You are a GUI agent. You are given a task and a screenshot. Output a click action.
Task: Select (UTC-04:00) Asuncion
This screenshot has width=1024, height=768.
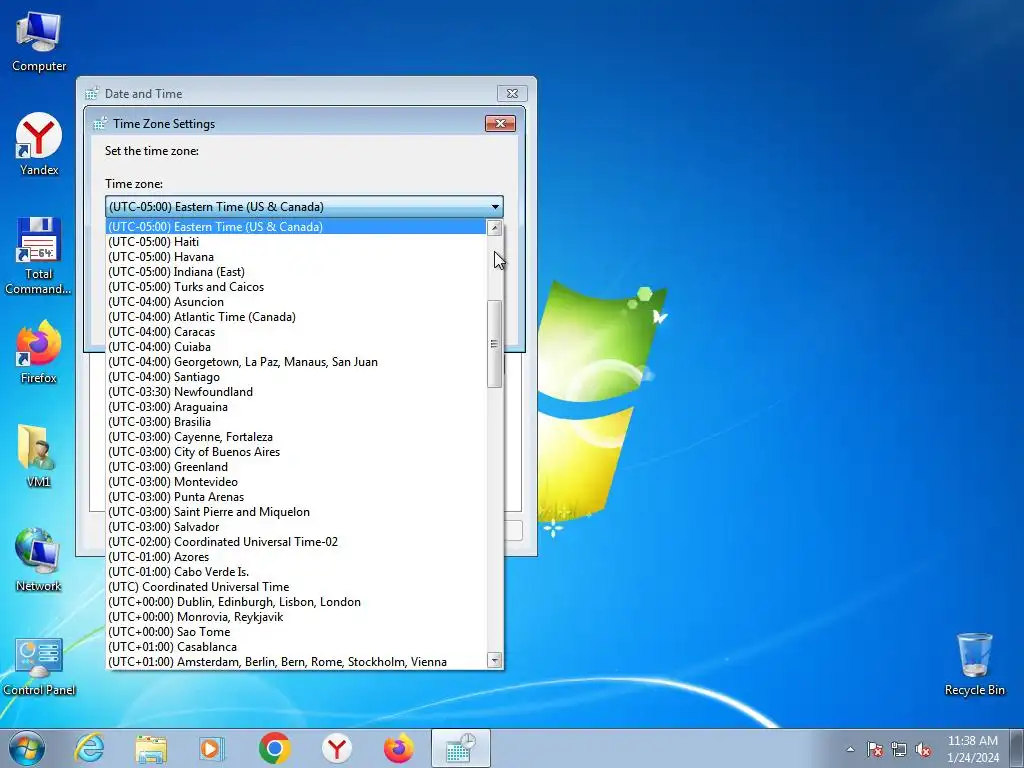[296, 302]
